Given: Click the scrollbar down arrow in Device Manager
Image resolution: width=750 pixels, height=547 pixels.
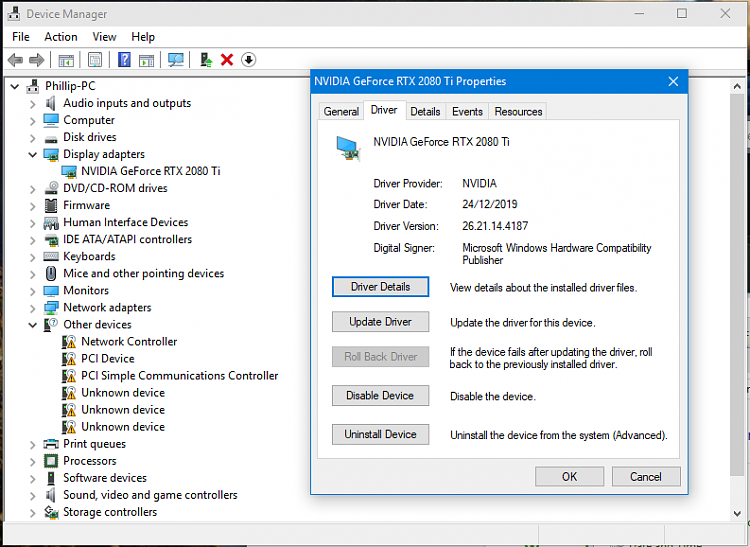Looking at the screenshot, I should 737,514.
